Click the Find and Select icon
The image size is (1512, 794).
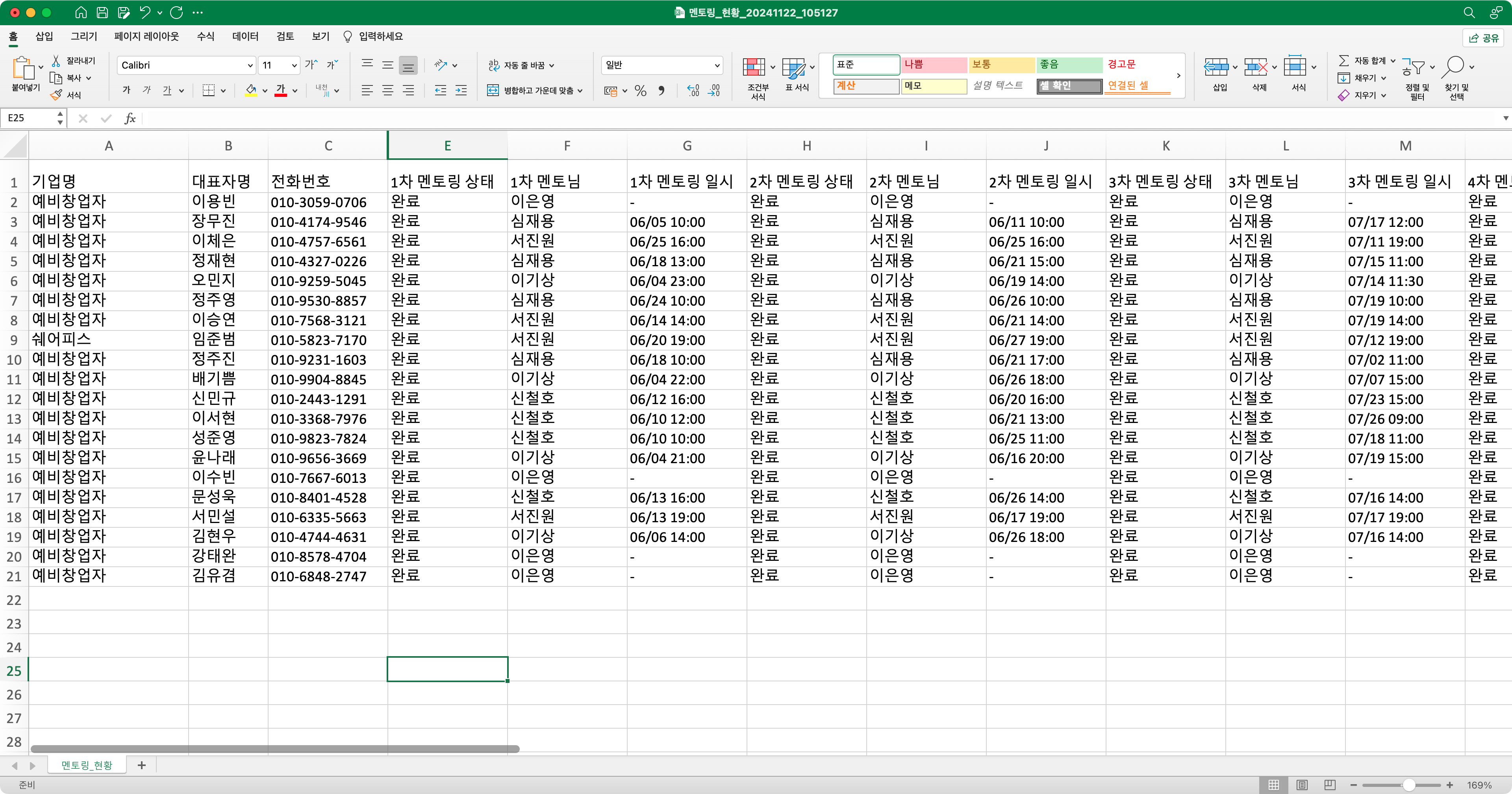[x=1456, y=76]
